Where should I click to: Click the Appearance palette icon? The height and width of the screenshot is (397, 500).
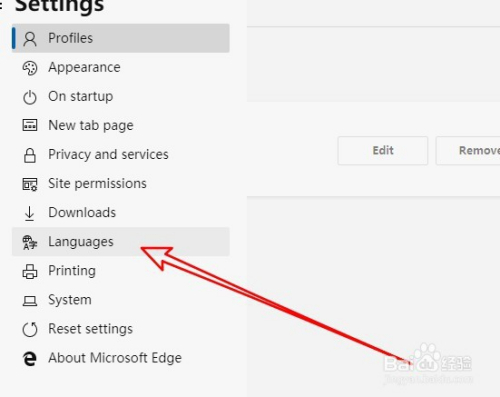(30, 68)
